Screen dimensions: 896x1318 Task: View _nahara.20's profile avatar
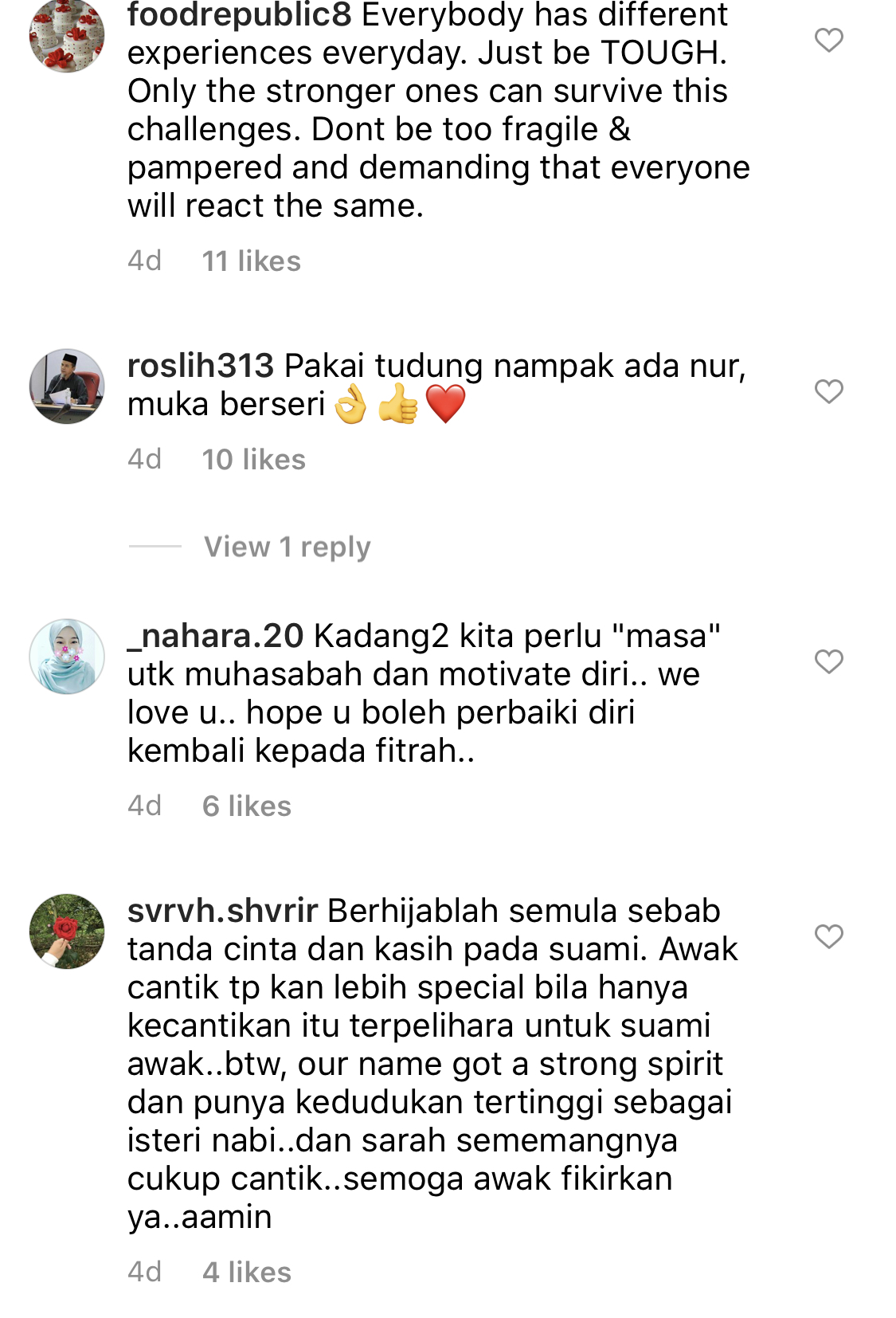67,657
